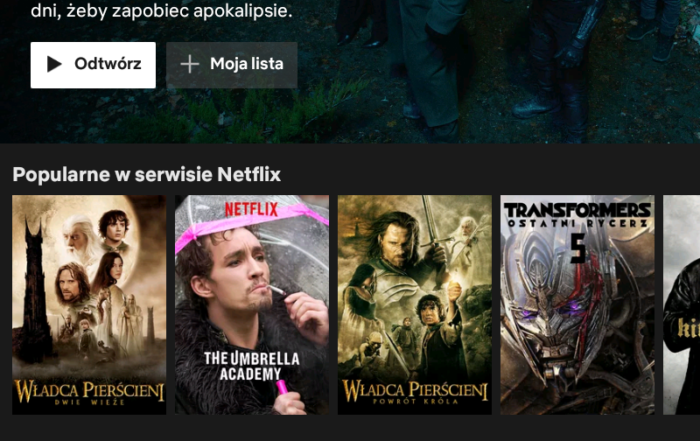Click the The Umbrella Academy title text on its poster
The image size is (700, 441).
click(x=251, y=366)
